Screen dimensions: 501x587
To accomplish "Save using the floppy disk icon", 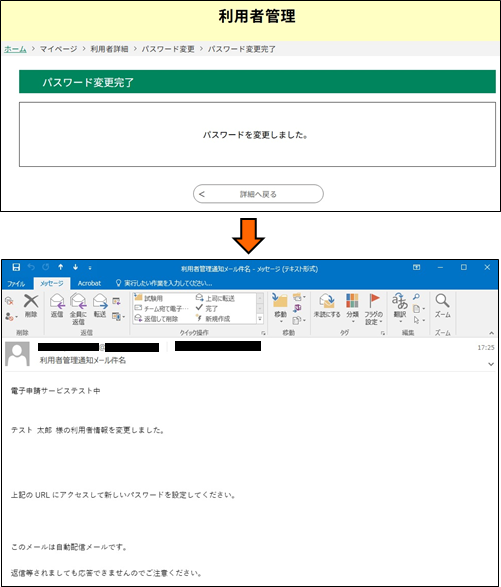I will click(x=16, y=267).
